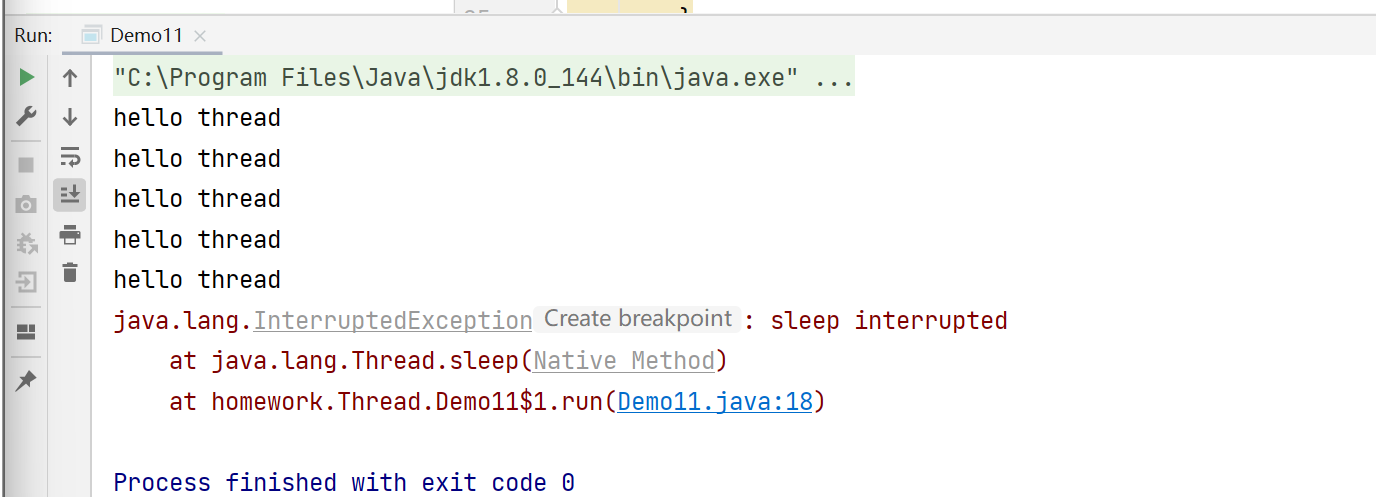This screenshot has width=1376, height=497.
Task: Clear all console output via trash icon
Action: [x=70, y=272]
